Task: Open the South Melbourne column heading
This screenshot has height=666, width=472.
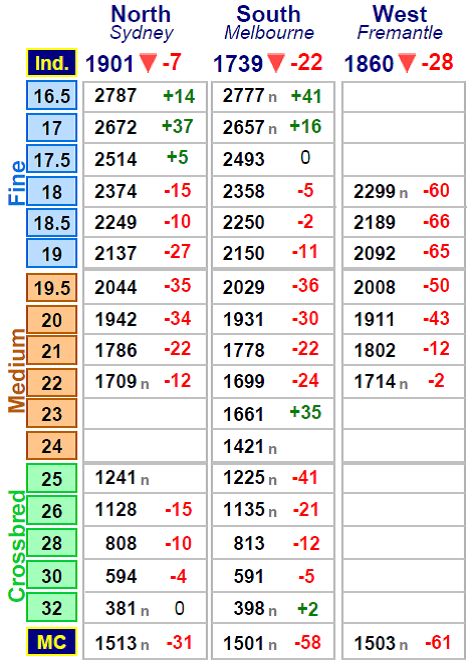Action: coord(269,23)
